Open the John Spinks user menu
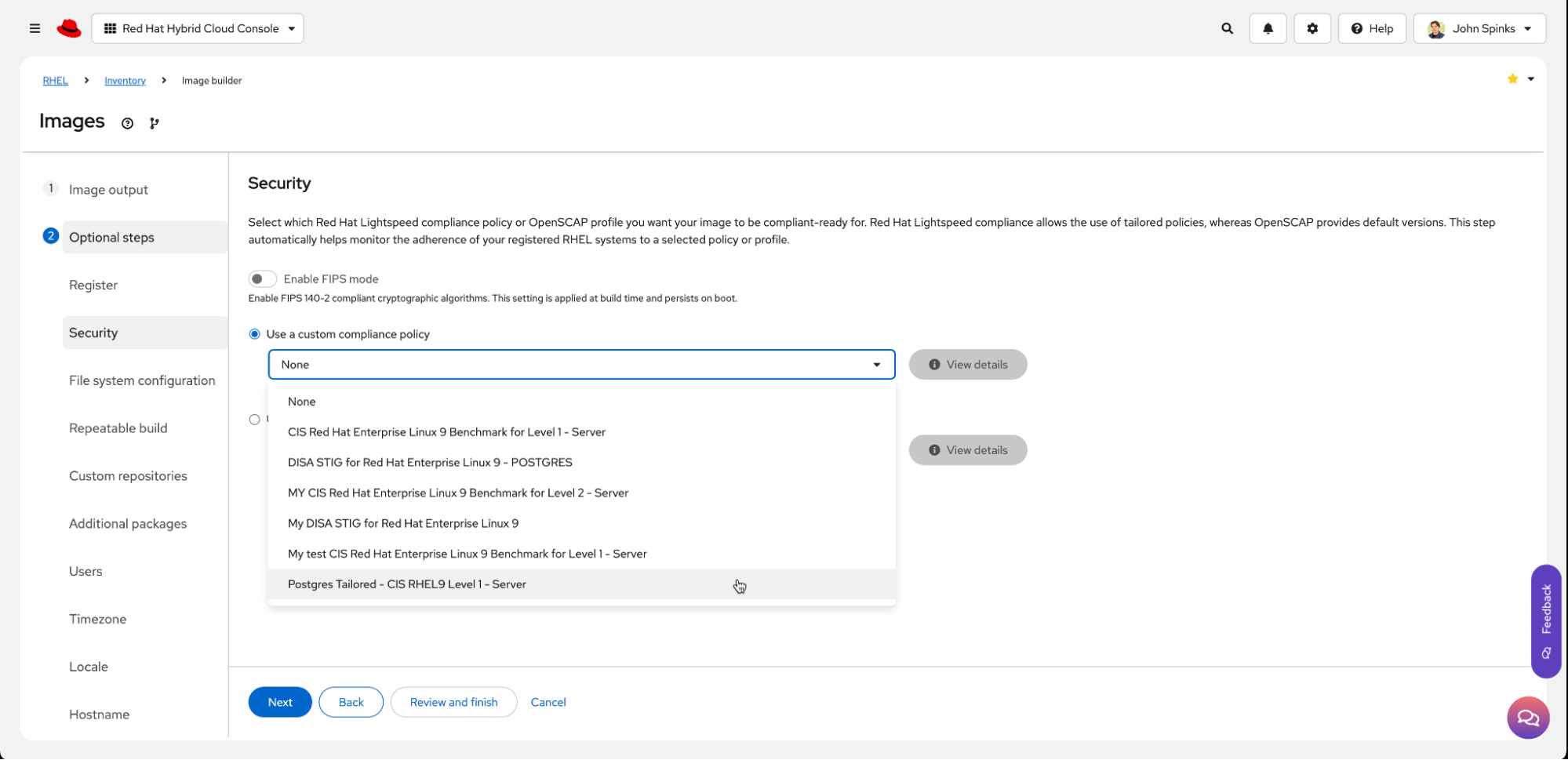 point(1479,28)
